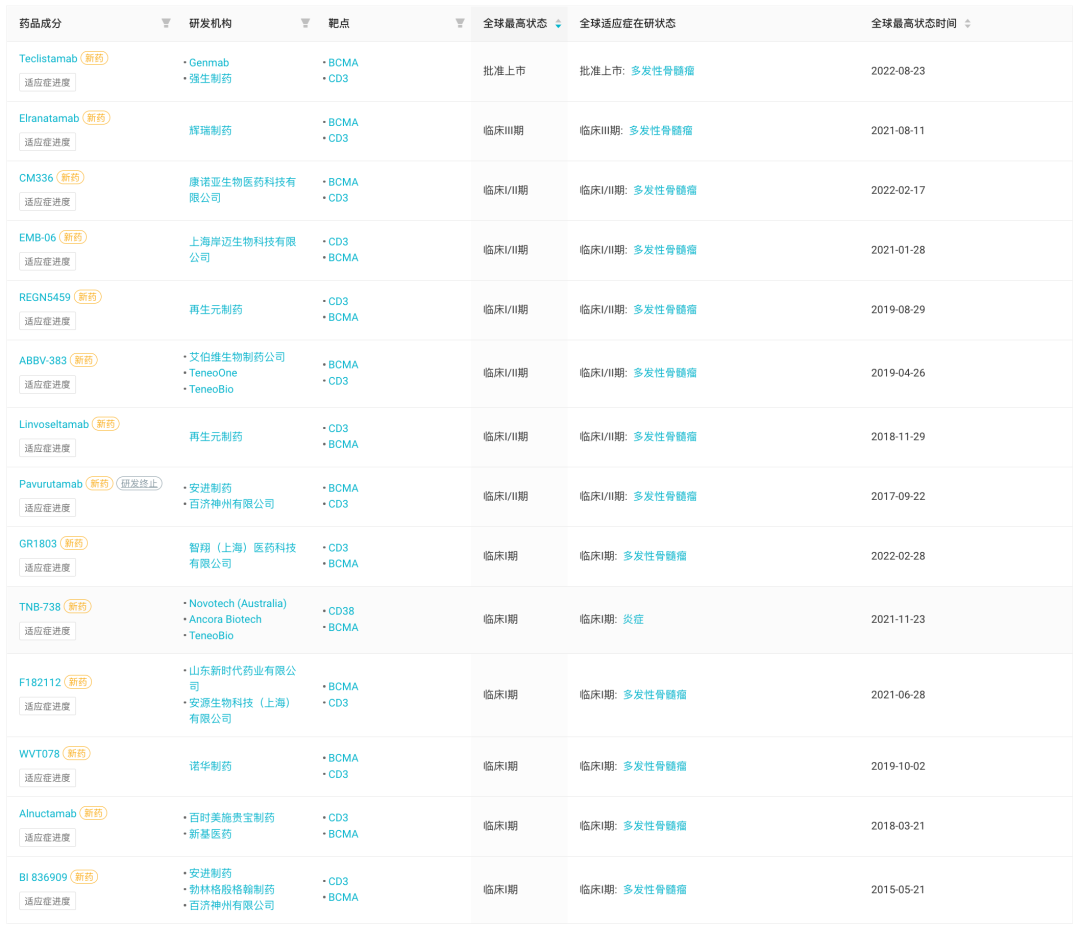
Task: Select date 2022-08-23 cell
Action: point(897,71)
